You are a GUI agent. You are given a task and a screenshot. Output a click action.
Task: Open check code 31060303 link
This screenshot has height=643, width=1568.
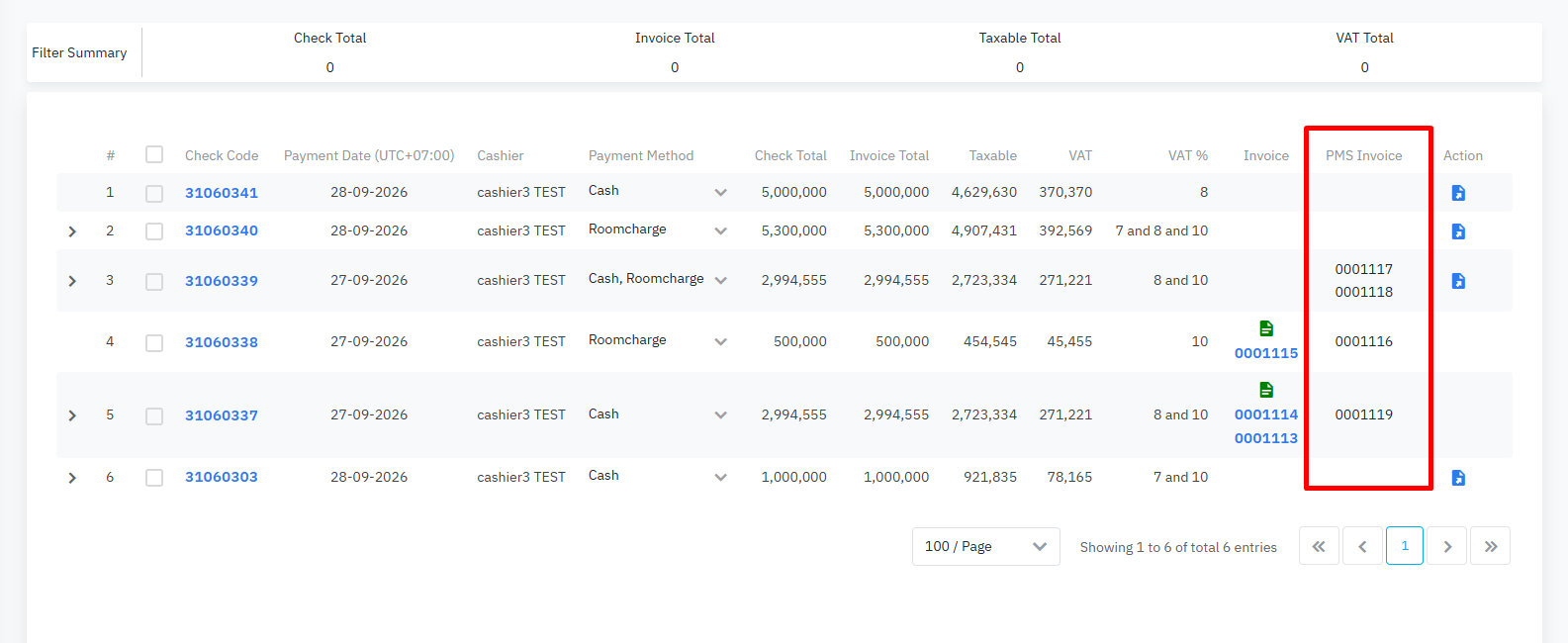[x=222, y=477]
